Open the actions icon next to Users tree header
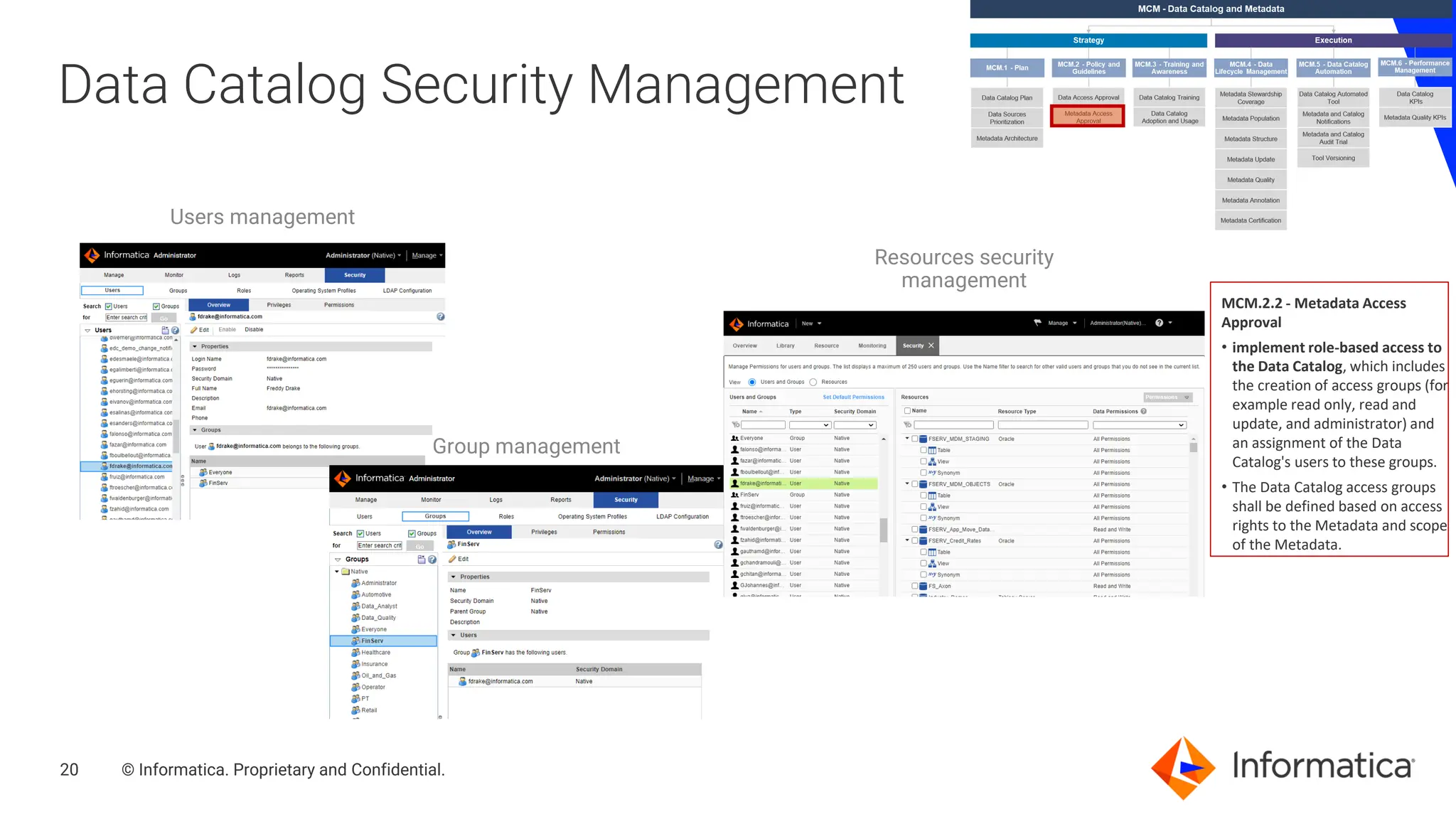The image size is (1456, 819). (166, 331)
